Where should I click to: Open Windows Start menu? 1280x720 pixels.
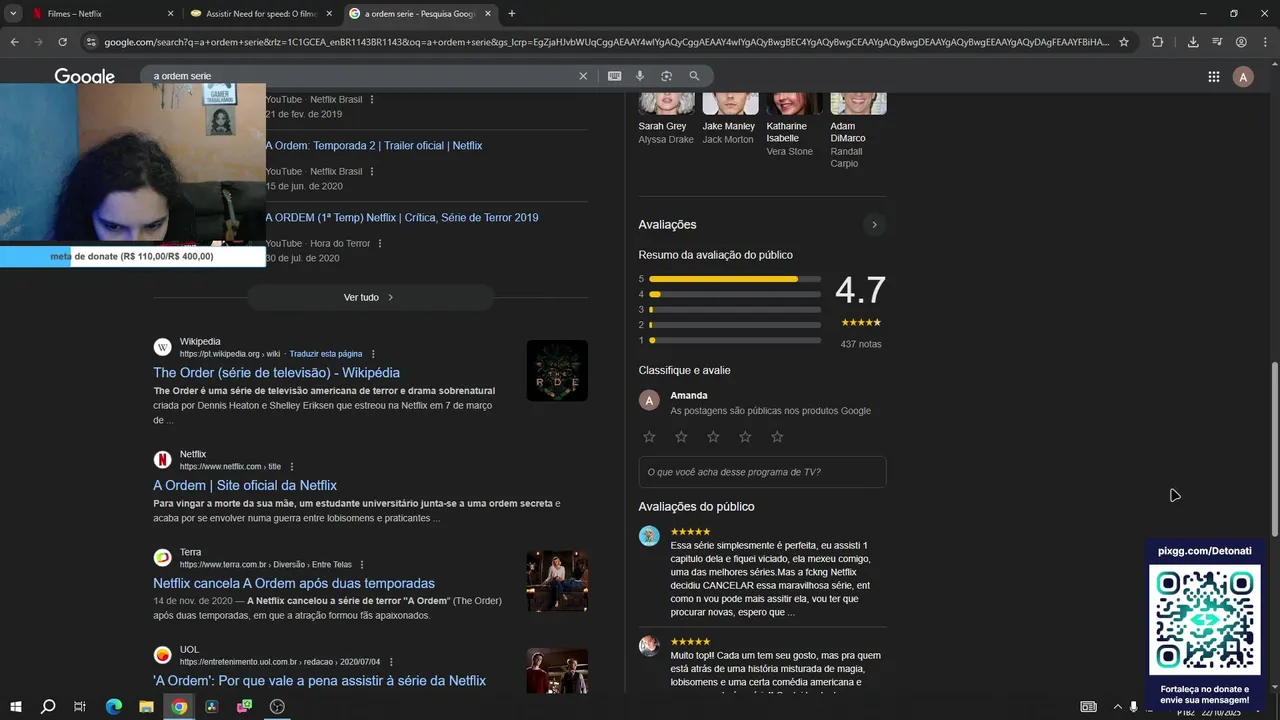point(15,706)
